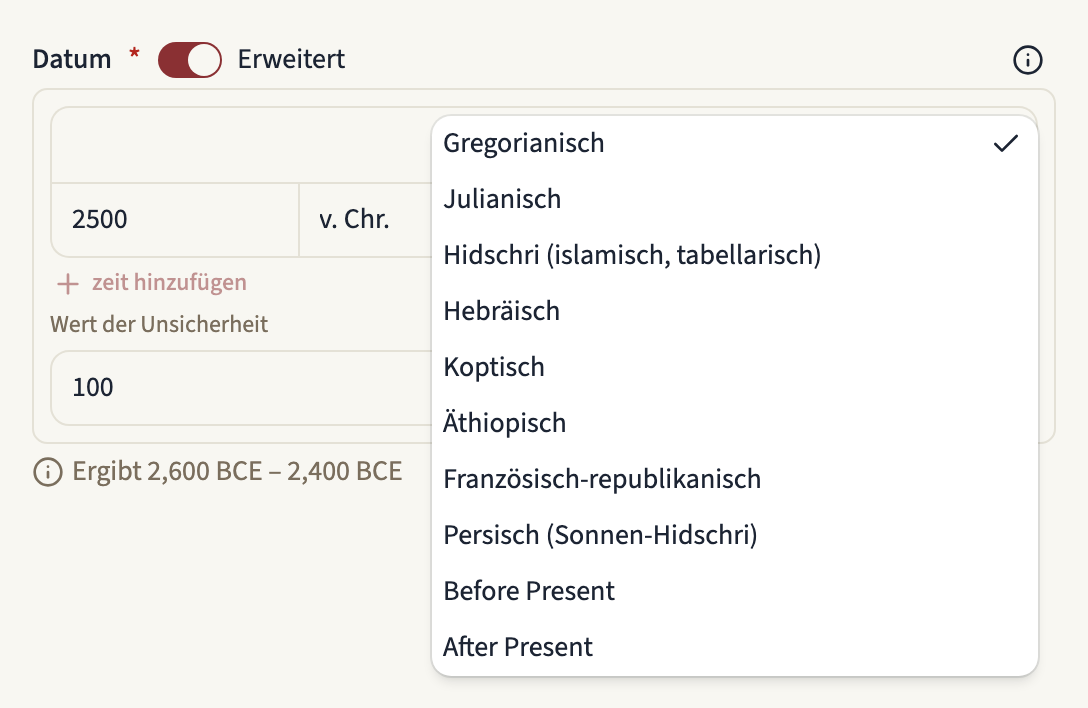Image resolution: width=1088 pixels, height=708 pixels.
Task: Click the Ergibt 2,600 BCE – 2,400 BCE text
Action: [x=237, y=471]
